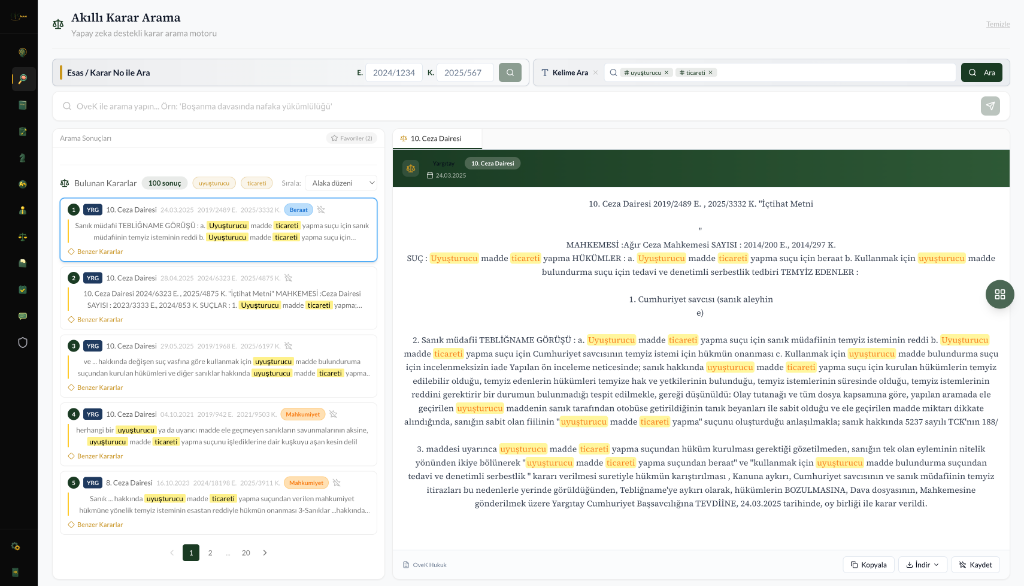Select the '10. Ceza Dairesi' document tab

(437, 138)
